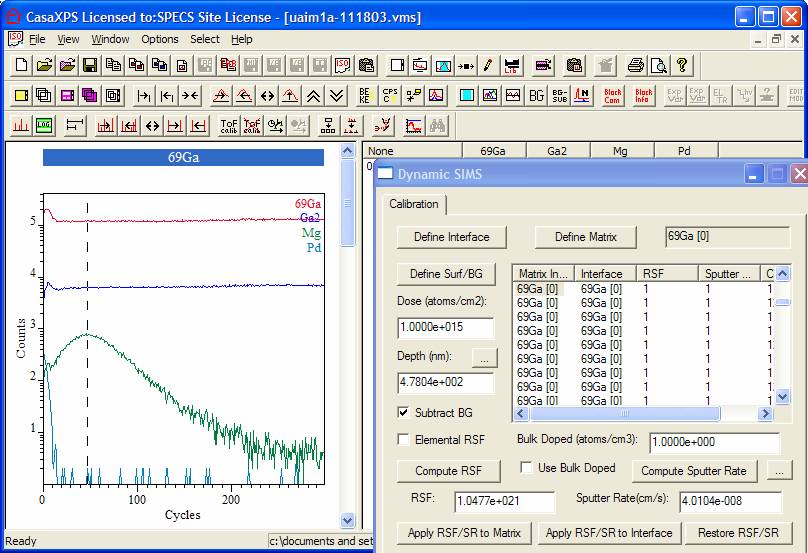Image resolution: width=808 pixels, height=553 pixels.
Task: Click the ellipsis button beside Depth (nm)
Action: click(483, 356)
